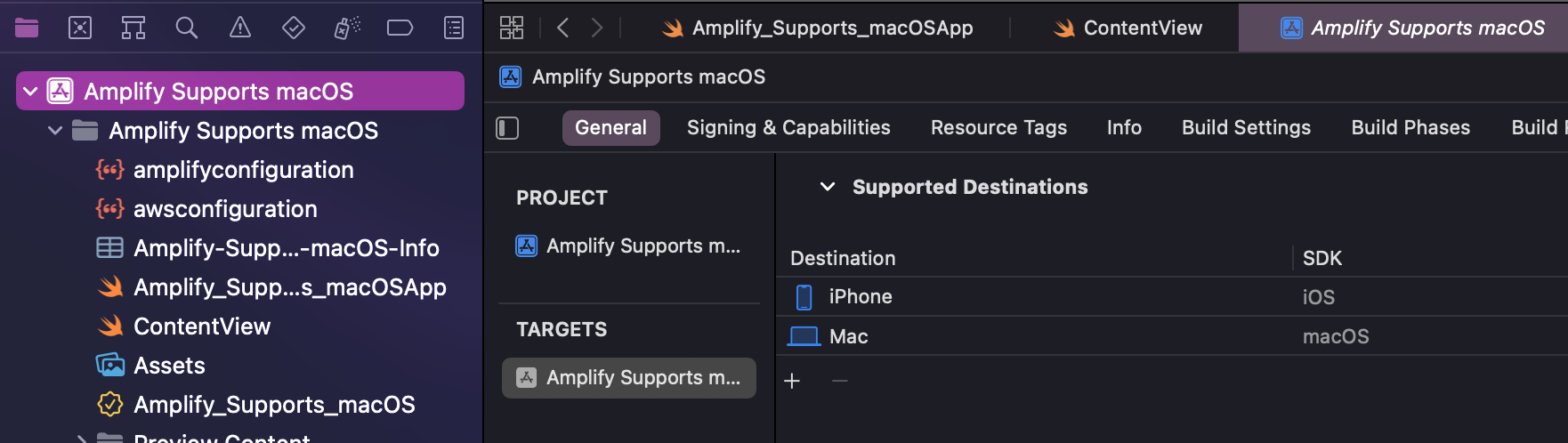
Task: Add a new supported destination with plus
Action: pyautogui.click(x=792, y=381)
